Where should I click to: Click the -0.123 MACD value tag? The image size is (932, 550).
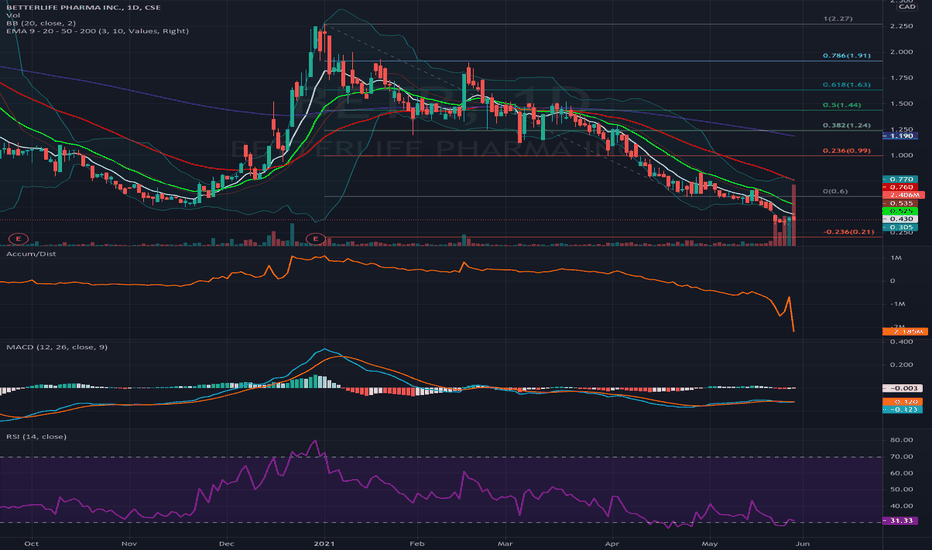pos(903,410)
